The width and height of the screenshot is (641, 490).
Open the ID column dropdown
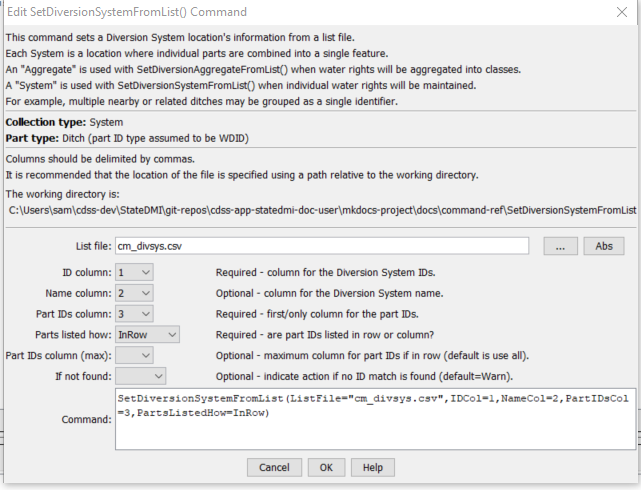pos(134,272)
